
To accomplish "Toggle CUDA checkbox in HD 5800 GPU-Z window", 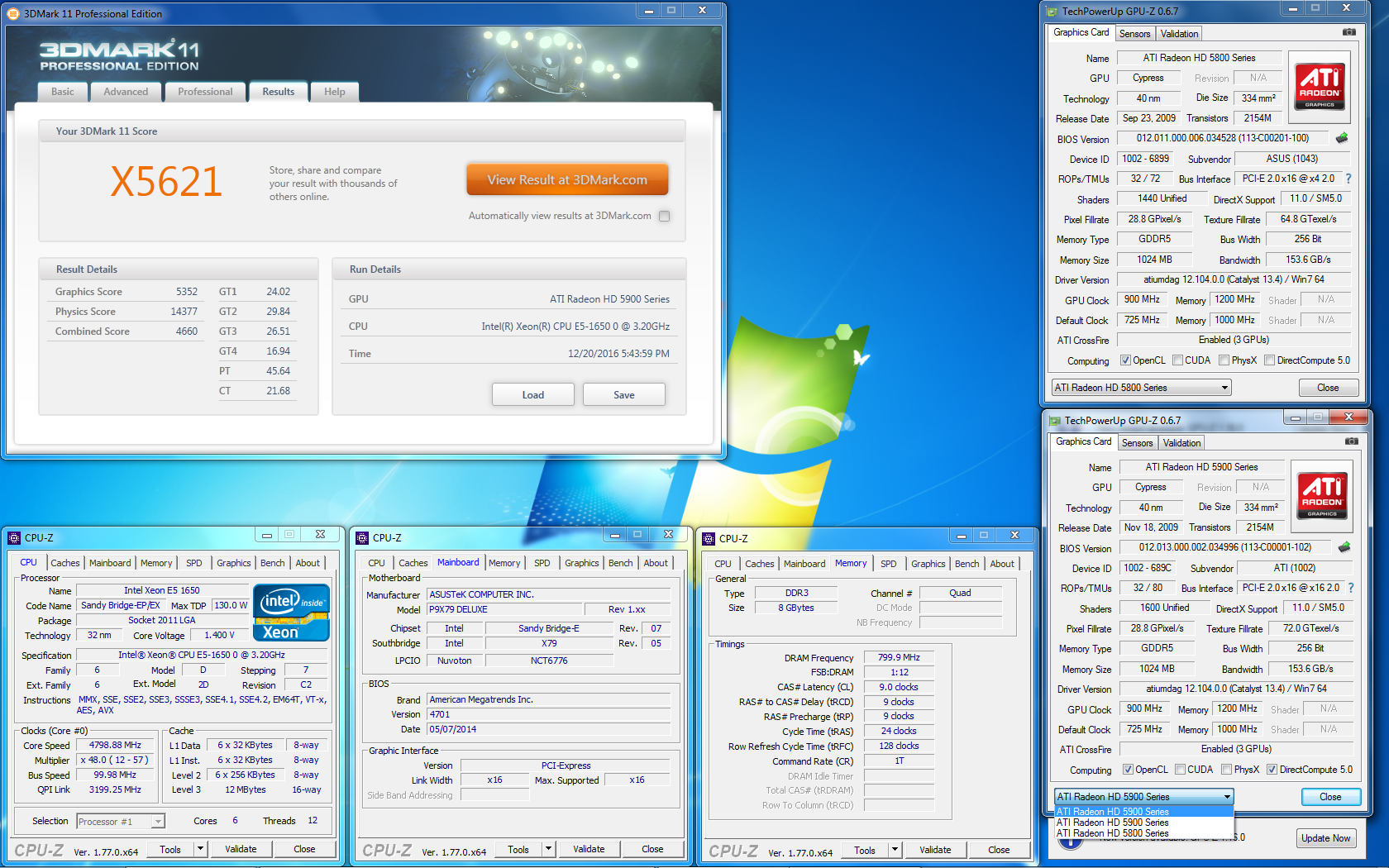I will point(1177,360).
